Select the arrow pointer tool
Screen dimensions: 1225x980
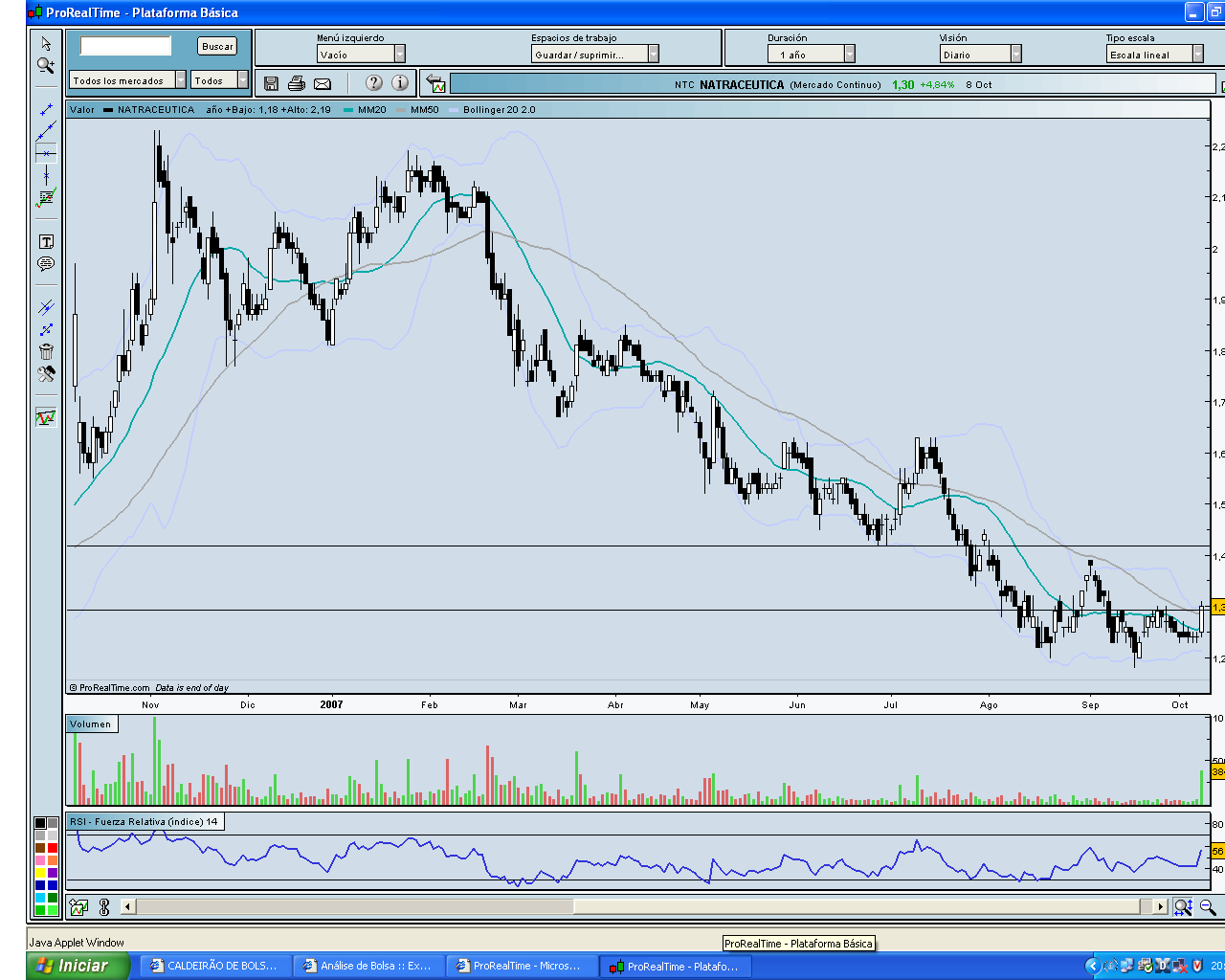[46, 43]
